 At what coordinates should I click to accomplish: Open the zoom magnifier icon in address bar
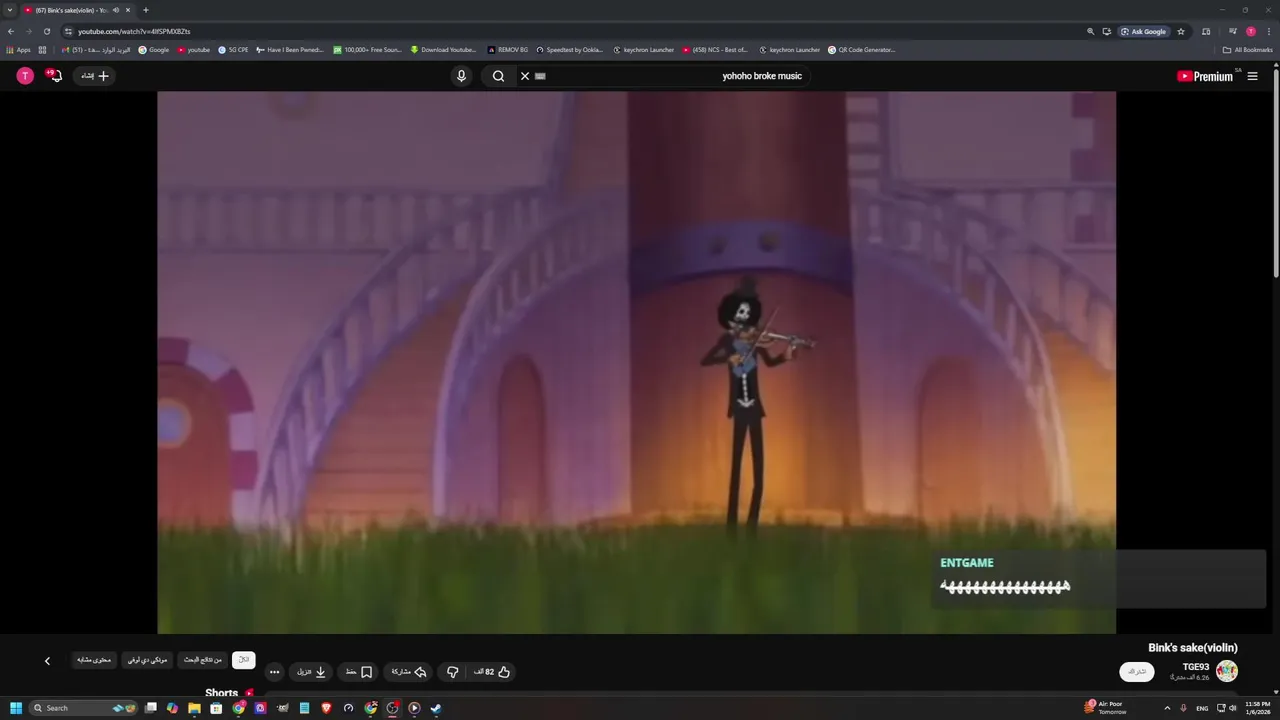coord(1090,31)
